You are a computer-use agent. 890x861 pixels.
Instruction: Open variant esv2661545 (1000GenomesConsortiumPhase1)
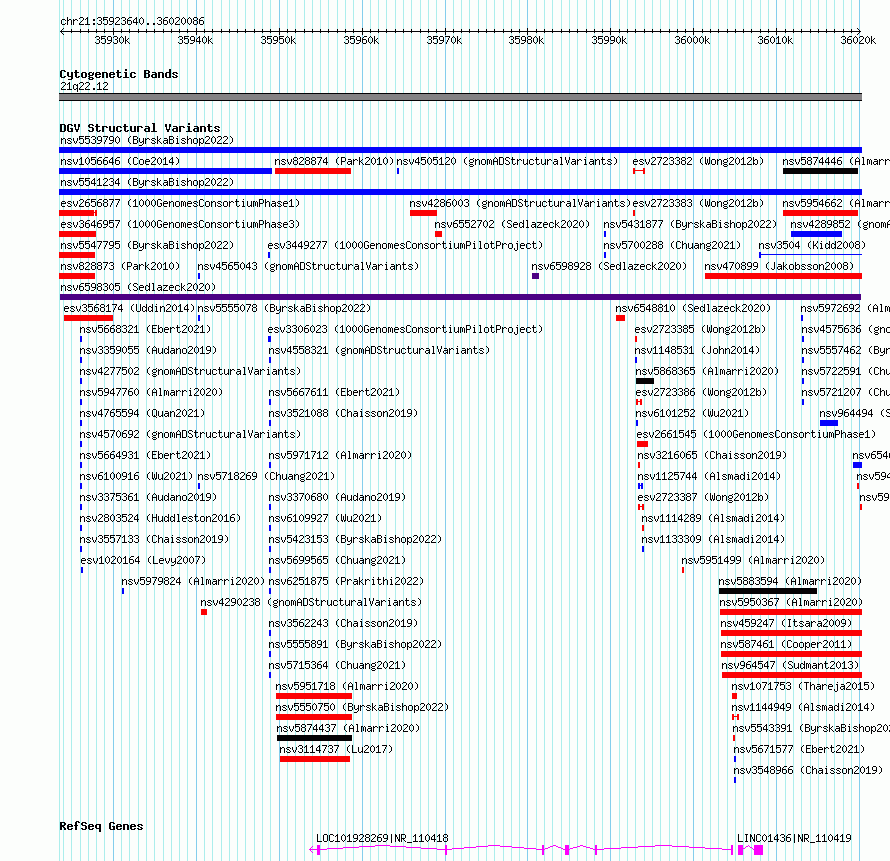[756, 434]
